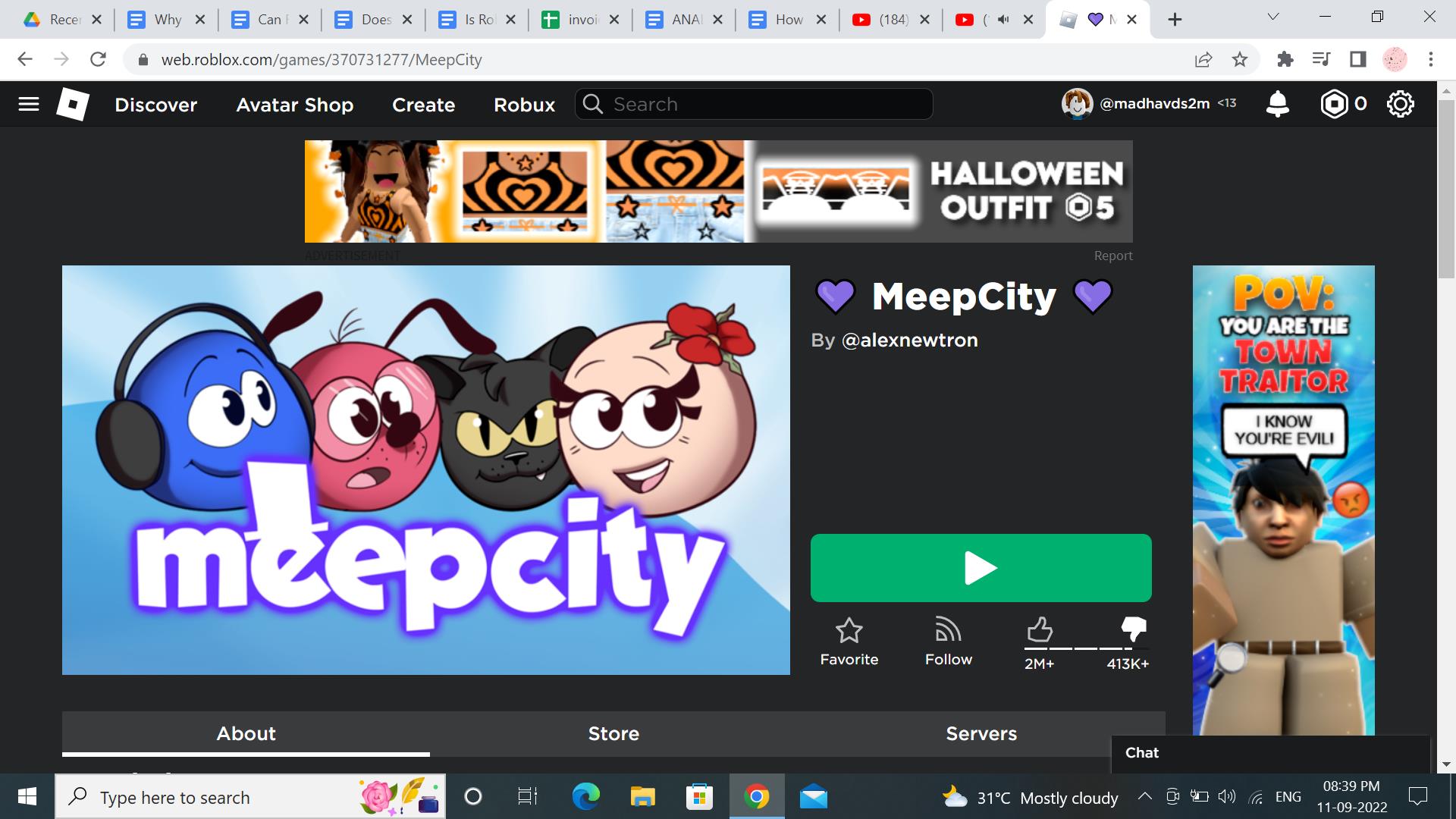The width and height of the screenshot is (1456, 819).
Task: Open Microsoft Edge from the taskbar
Action: [x=585, y=796]
